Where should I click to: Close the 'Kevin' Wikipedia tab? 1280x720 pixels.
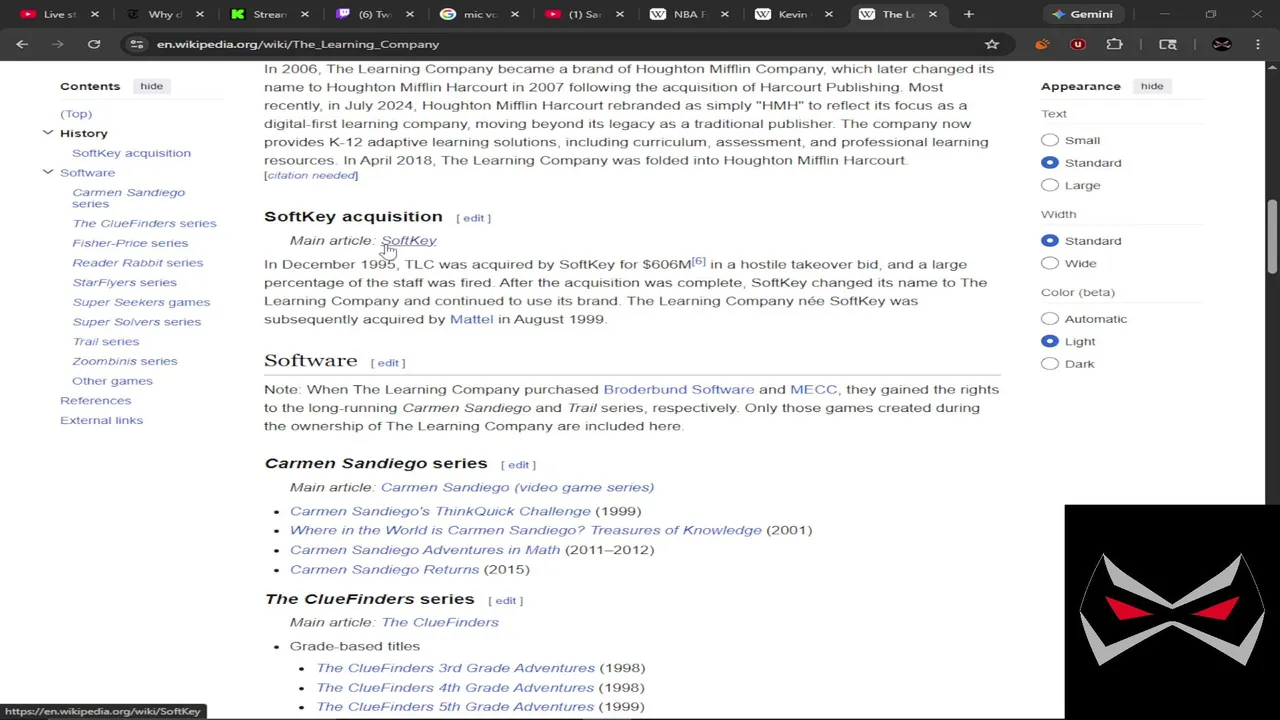(828, 14)
